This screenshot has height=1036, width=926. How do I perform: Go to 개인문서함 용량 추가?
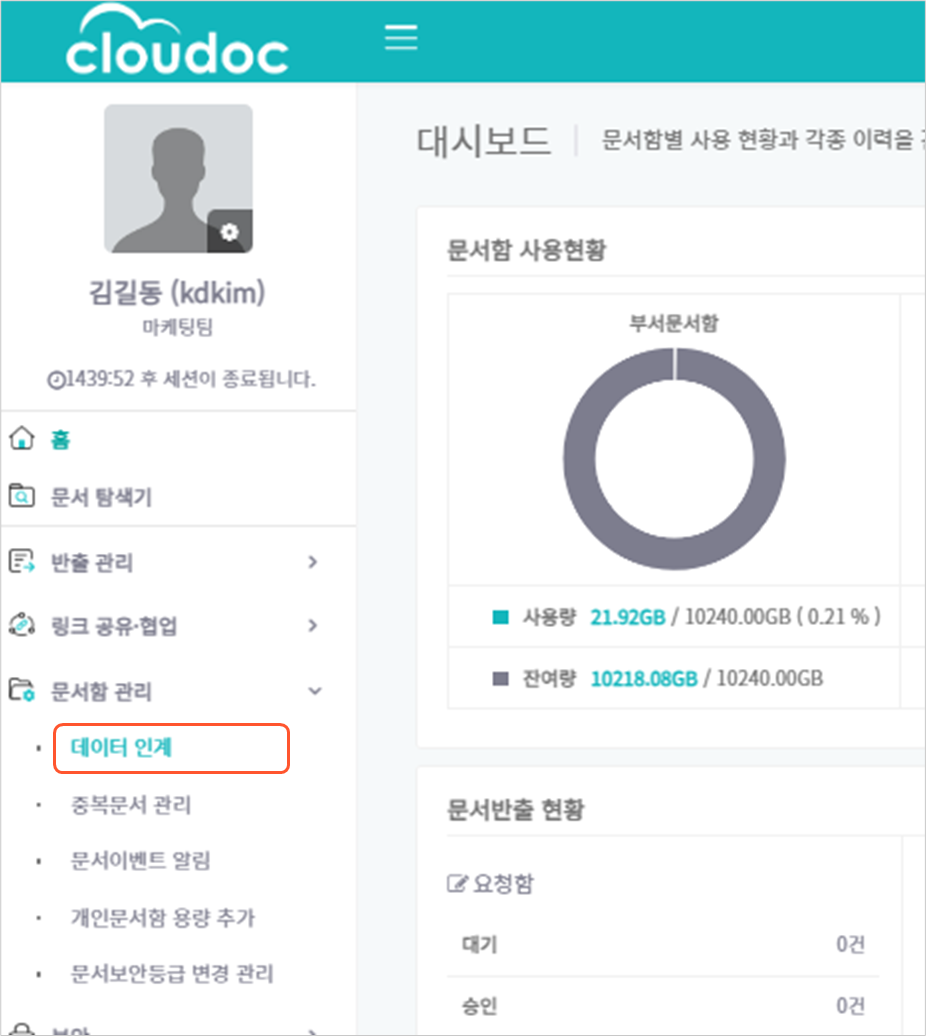tap(162, 917)
